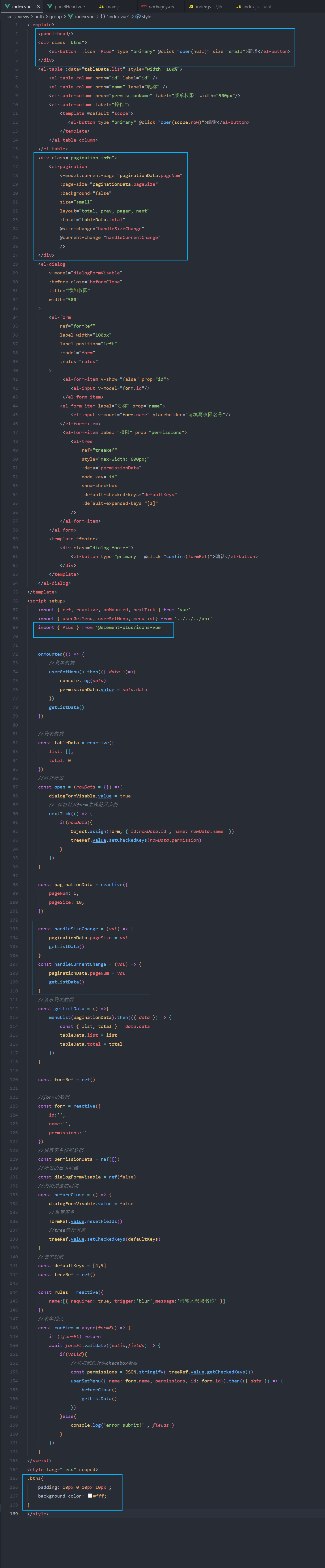Click the 'JSON.stringify' call on permissions line
The height and width of the screenshot is (1568, 325).
coord(144,1372)
